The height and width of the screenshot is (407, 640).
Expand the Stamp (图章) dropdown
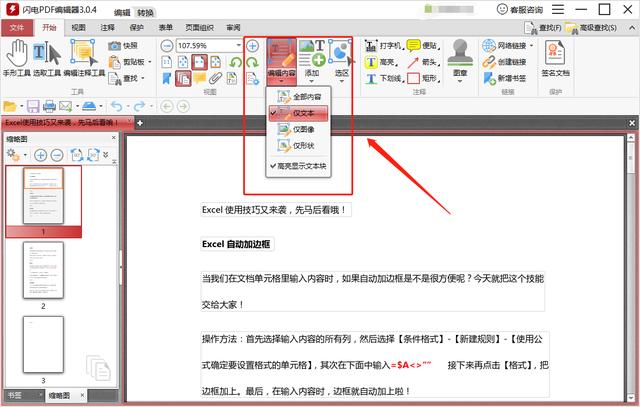coord(460,81)
